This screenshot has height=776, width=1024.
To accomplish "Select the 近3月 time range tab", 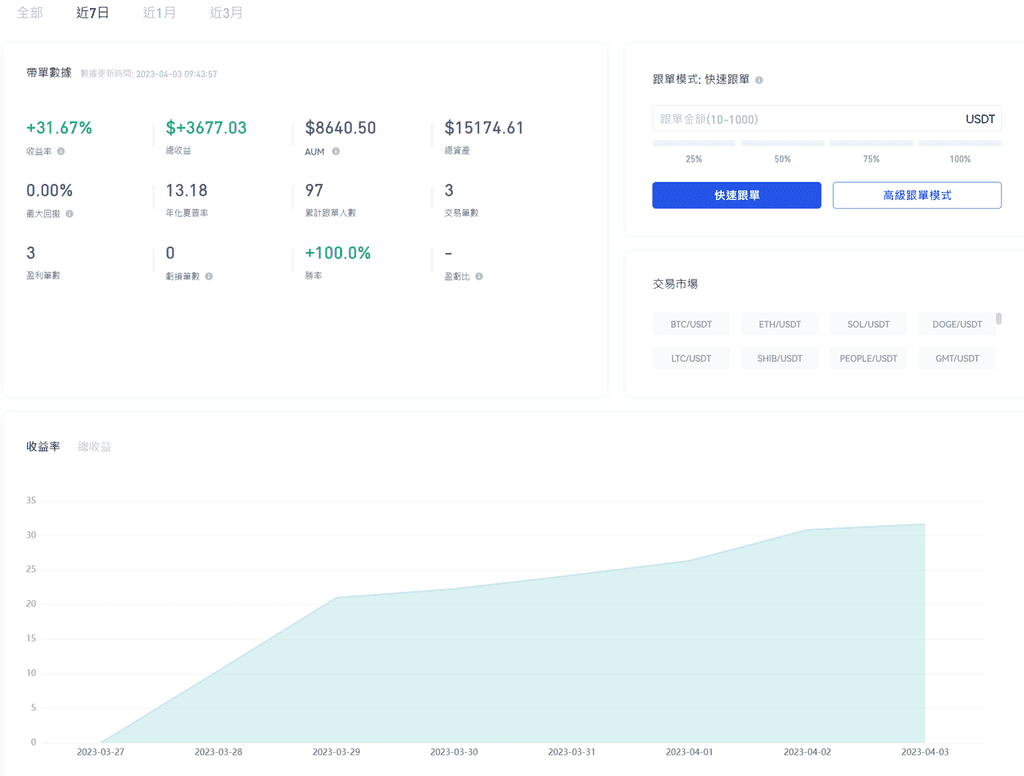I will point(225,13).
